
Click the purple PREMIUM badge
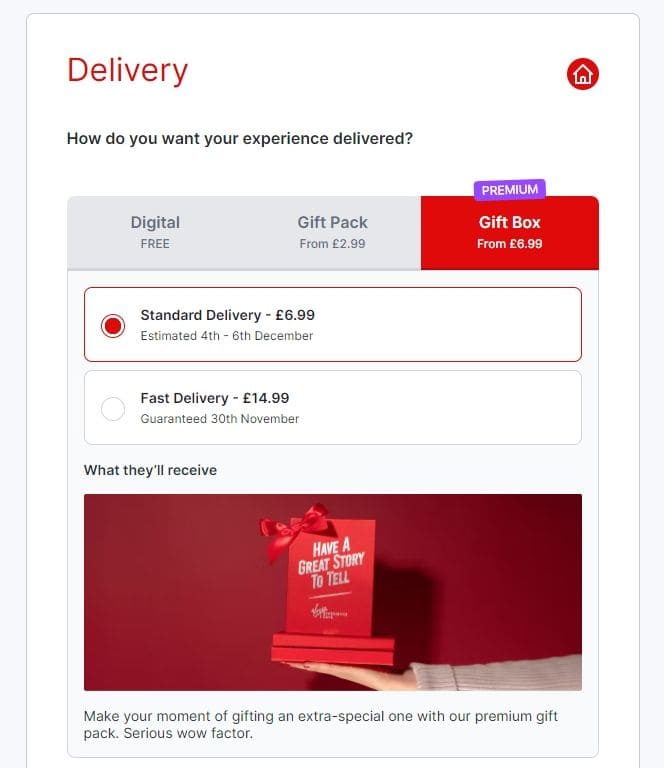pyautogui.click(x=509, y=190)
